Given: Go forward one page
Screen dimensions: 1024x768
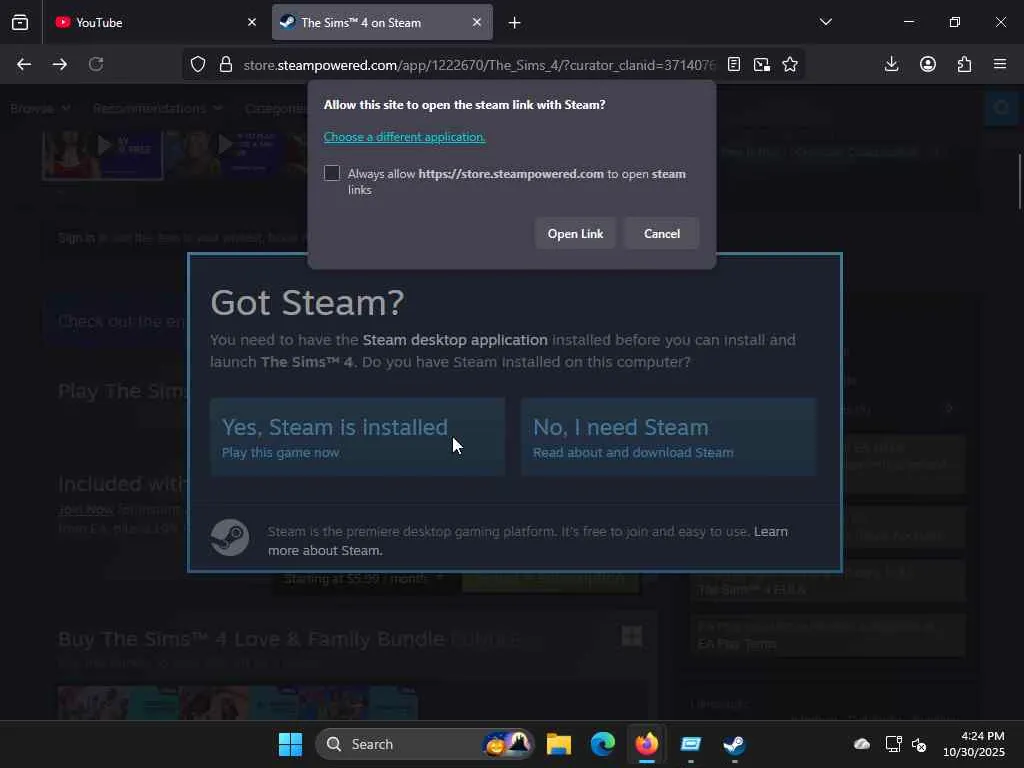Looking at the screenshot, I should pyautogui.click(x=59, y=64).
